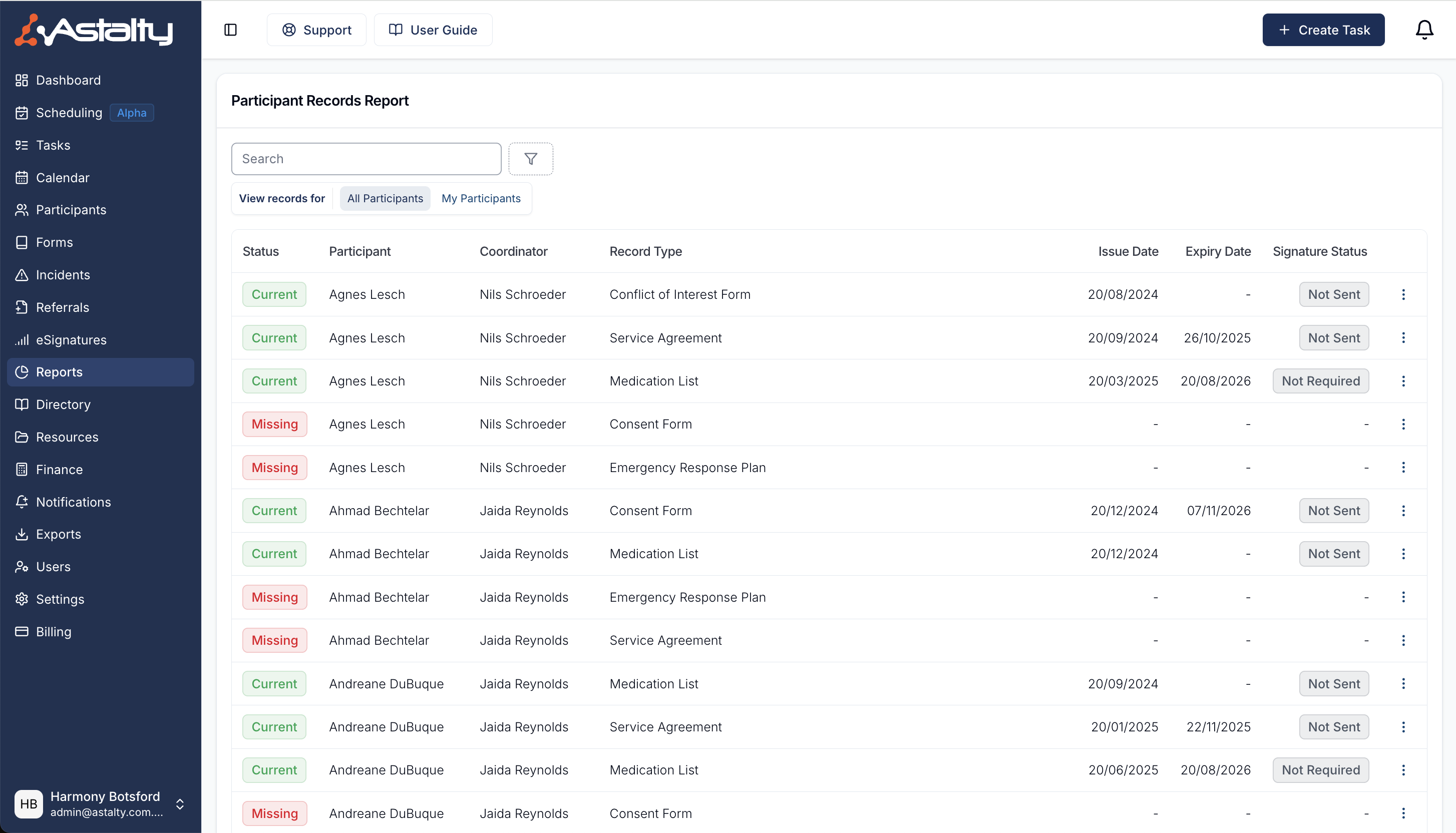The width and height of the screenshot is (1456, 833).
Task: Click the HB avatar
Action: point(29,804)
